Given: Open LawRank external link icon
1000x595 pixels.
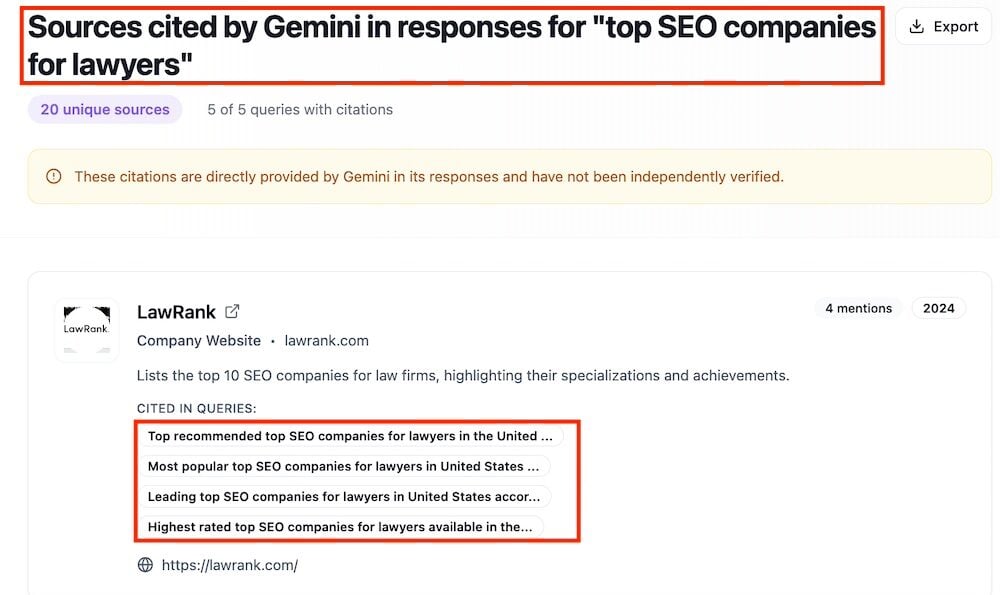Looking at the screenshot, I should 232,311.
